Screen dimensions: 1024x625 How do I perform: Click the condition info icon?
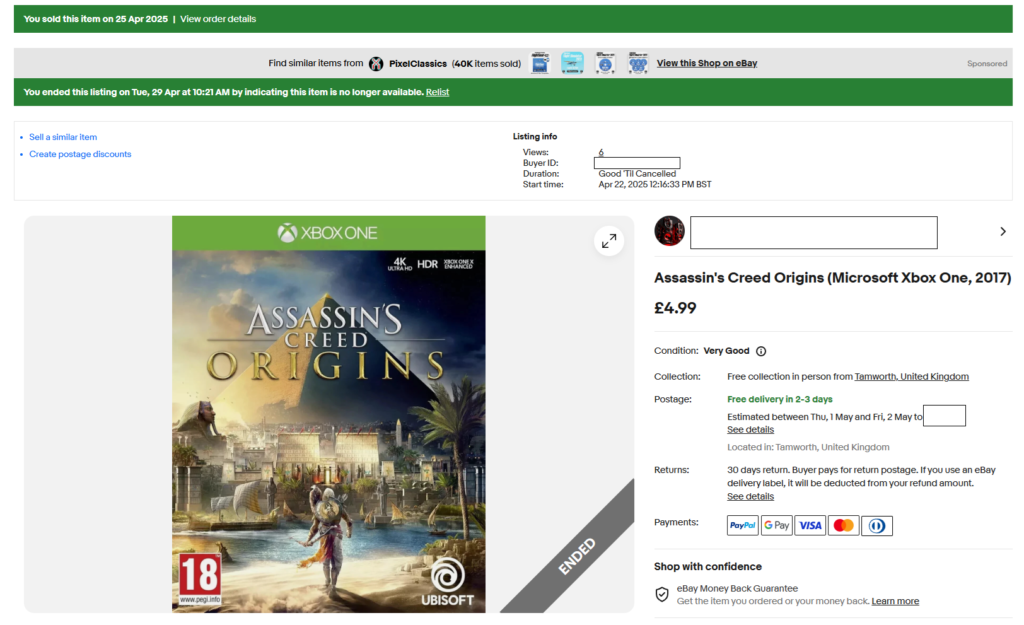click(x=761, y=351)
